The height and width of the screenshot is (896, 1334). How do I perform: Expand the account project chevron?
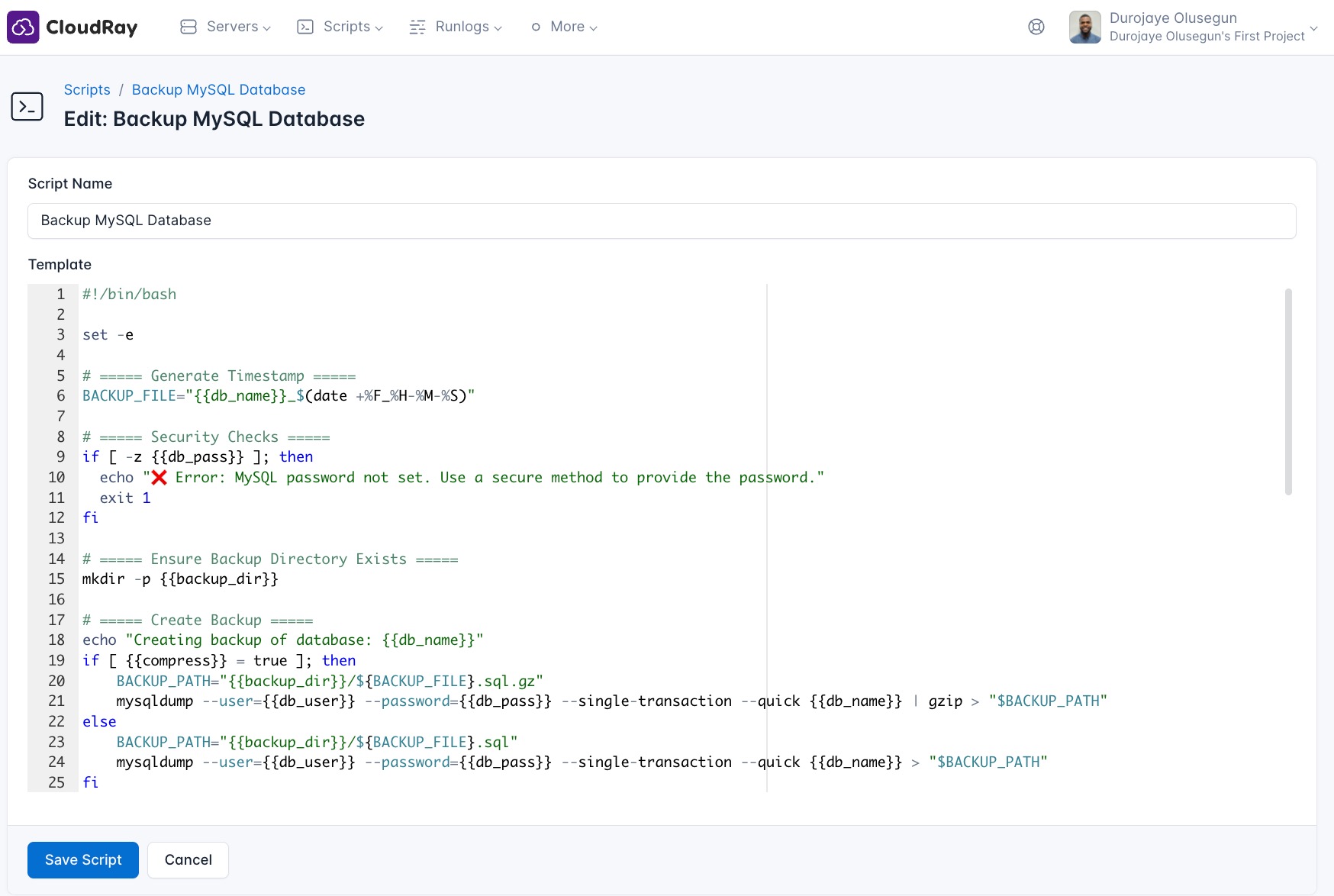(x=1313, y=28)
